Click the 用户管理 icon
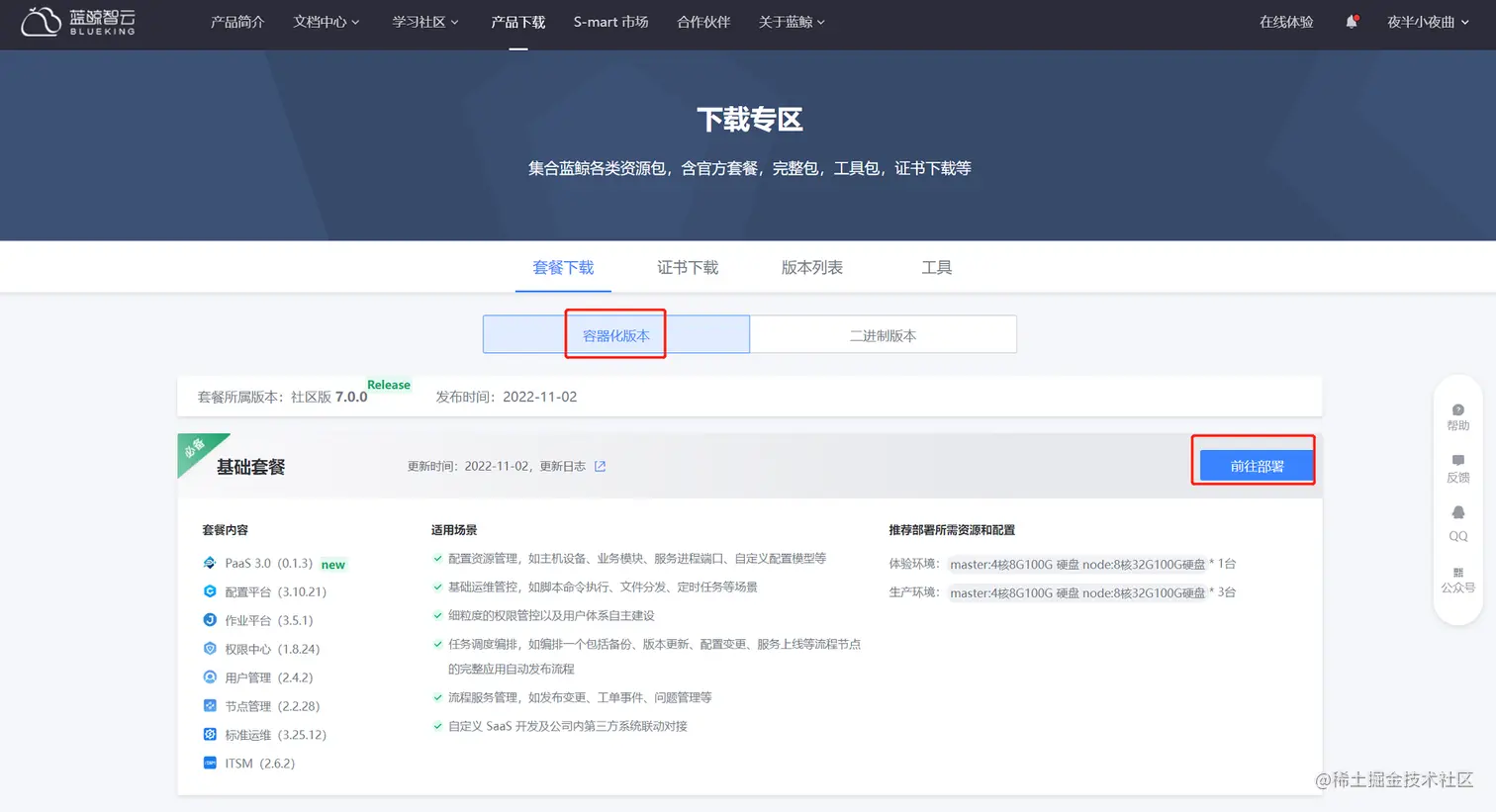This screenshot has width=1496, height=812. pos(210,677)
